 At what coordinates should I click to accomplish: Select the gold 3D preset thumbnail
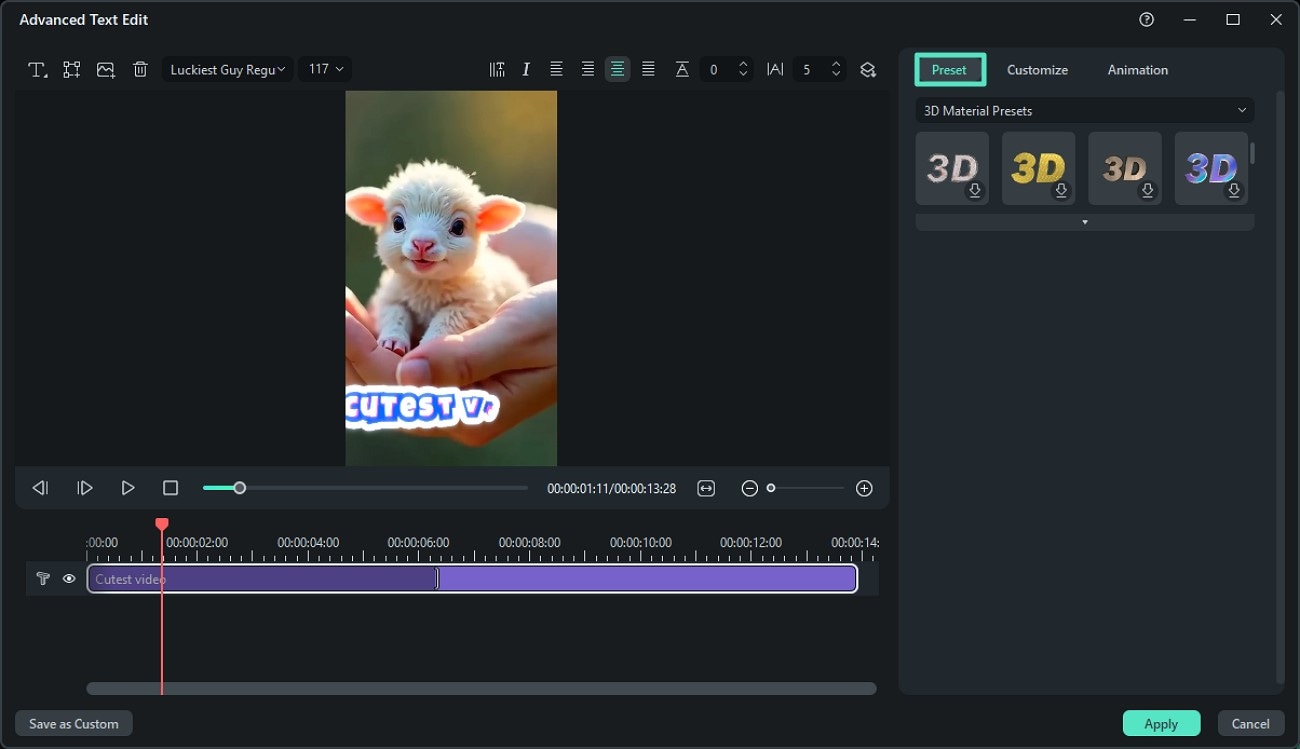[x=1038, y=168]
